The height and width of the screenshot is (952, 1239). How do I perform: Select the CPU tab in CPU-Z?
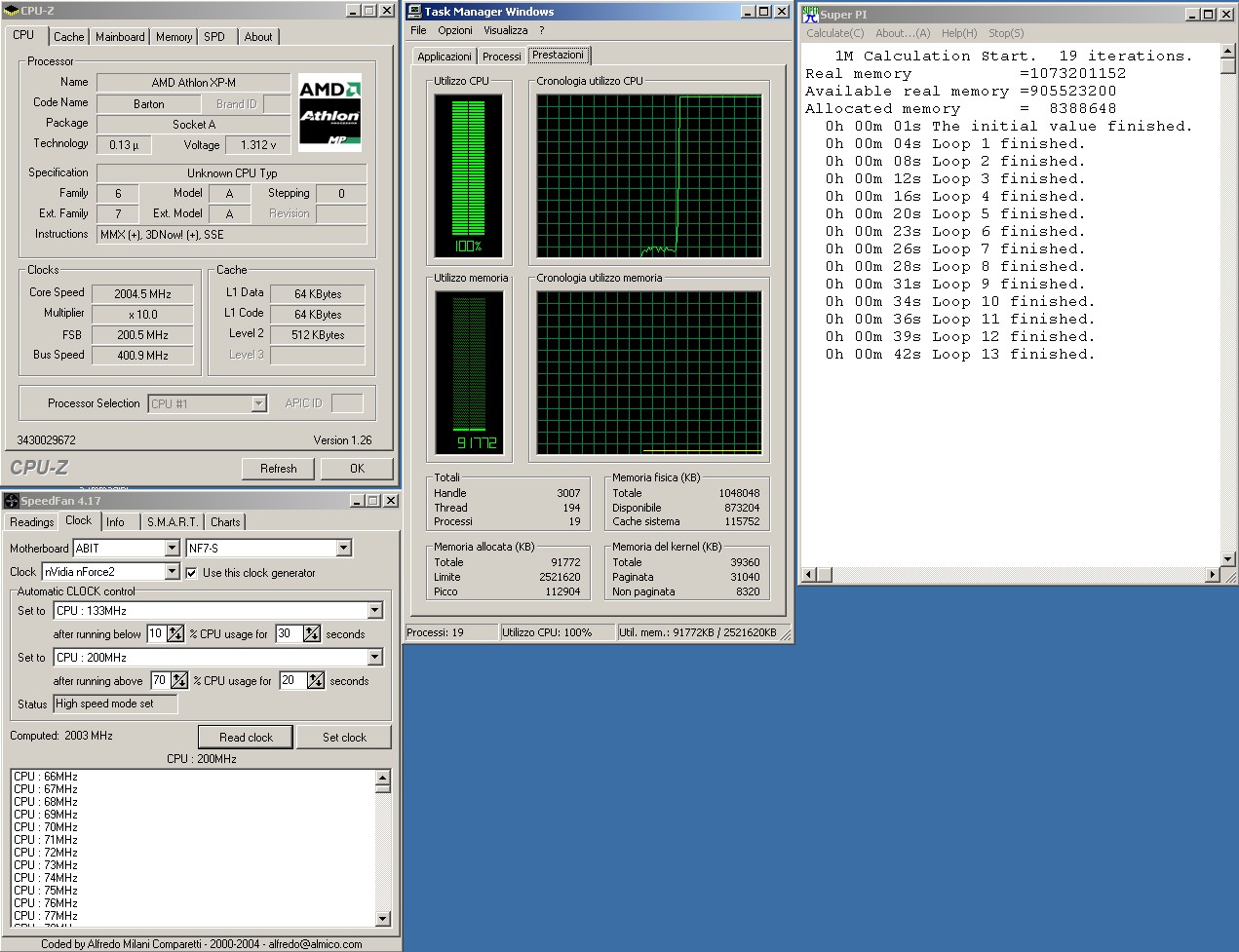point(23,35)
